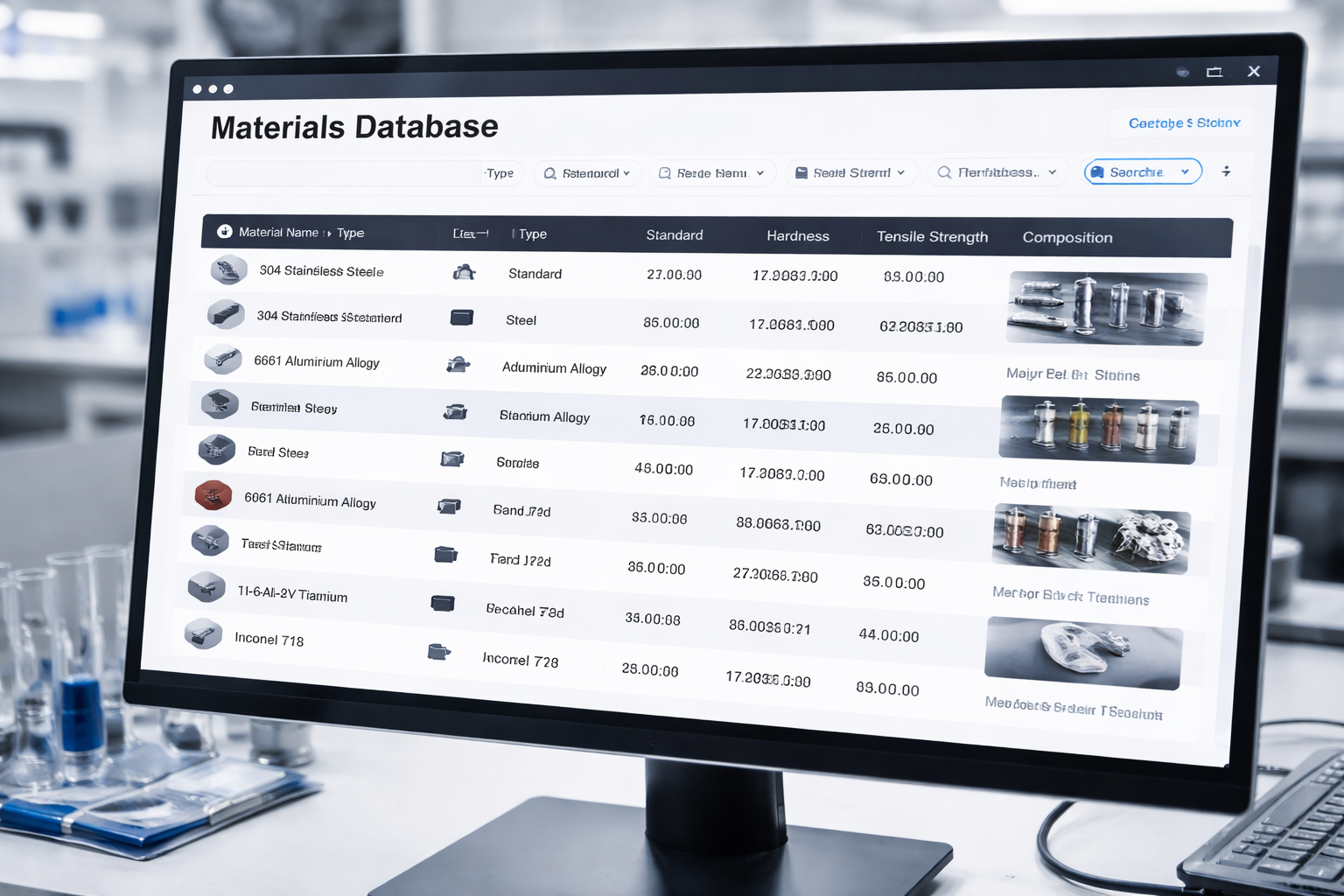The image size is (1344, 896).
Task: Open the top composition thumbnail of metal cylinders
Action: click(x=1107, y=308)
